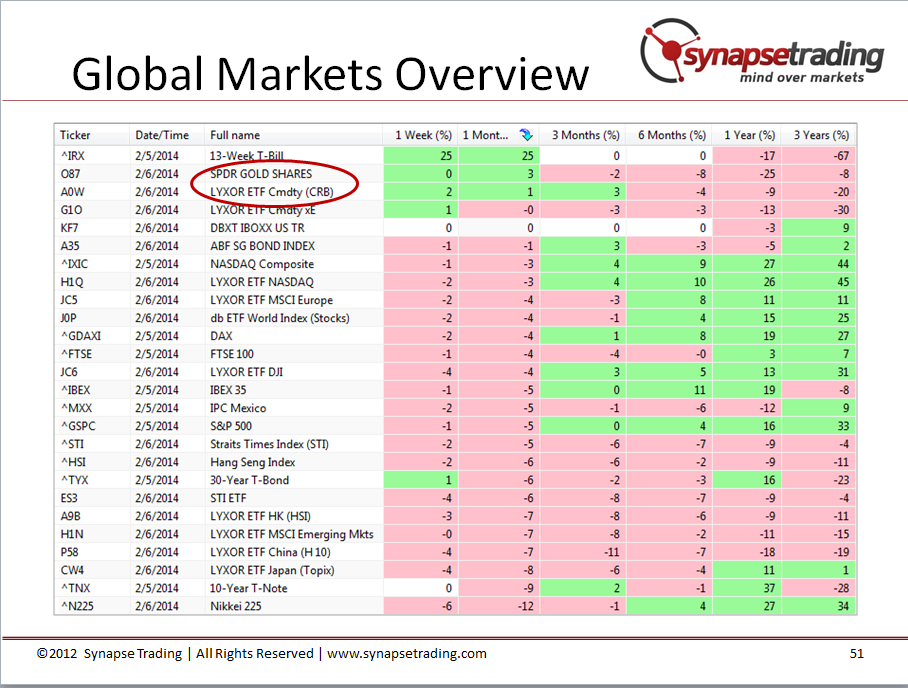The height and width of the screenshot is (688, 908).
Task: Sort by the 1 Week (%) column header
Action: pos(420,135)
